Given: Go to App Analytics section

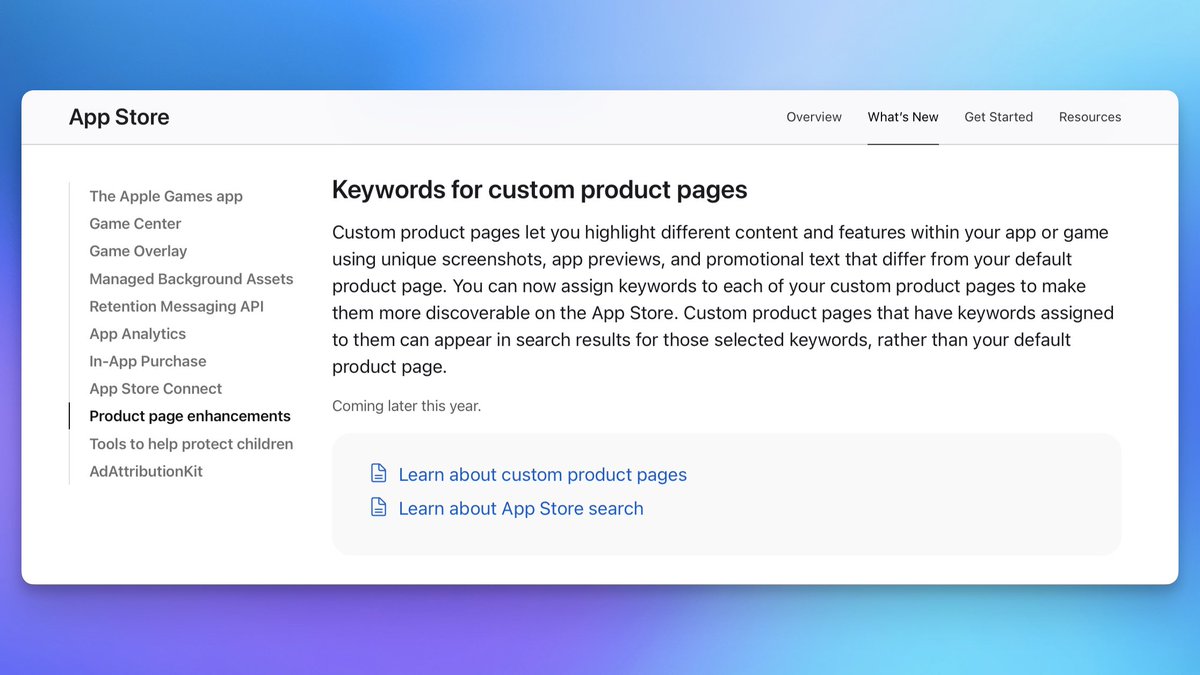Looking at the screenshot, I should (137, 334).
